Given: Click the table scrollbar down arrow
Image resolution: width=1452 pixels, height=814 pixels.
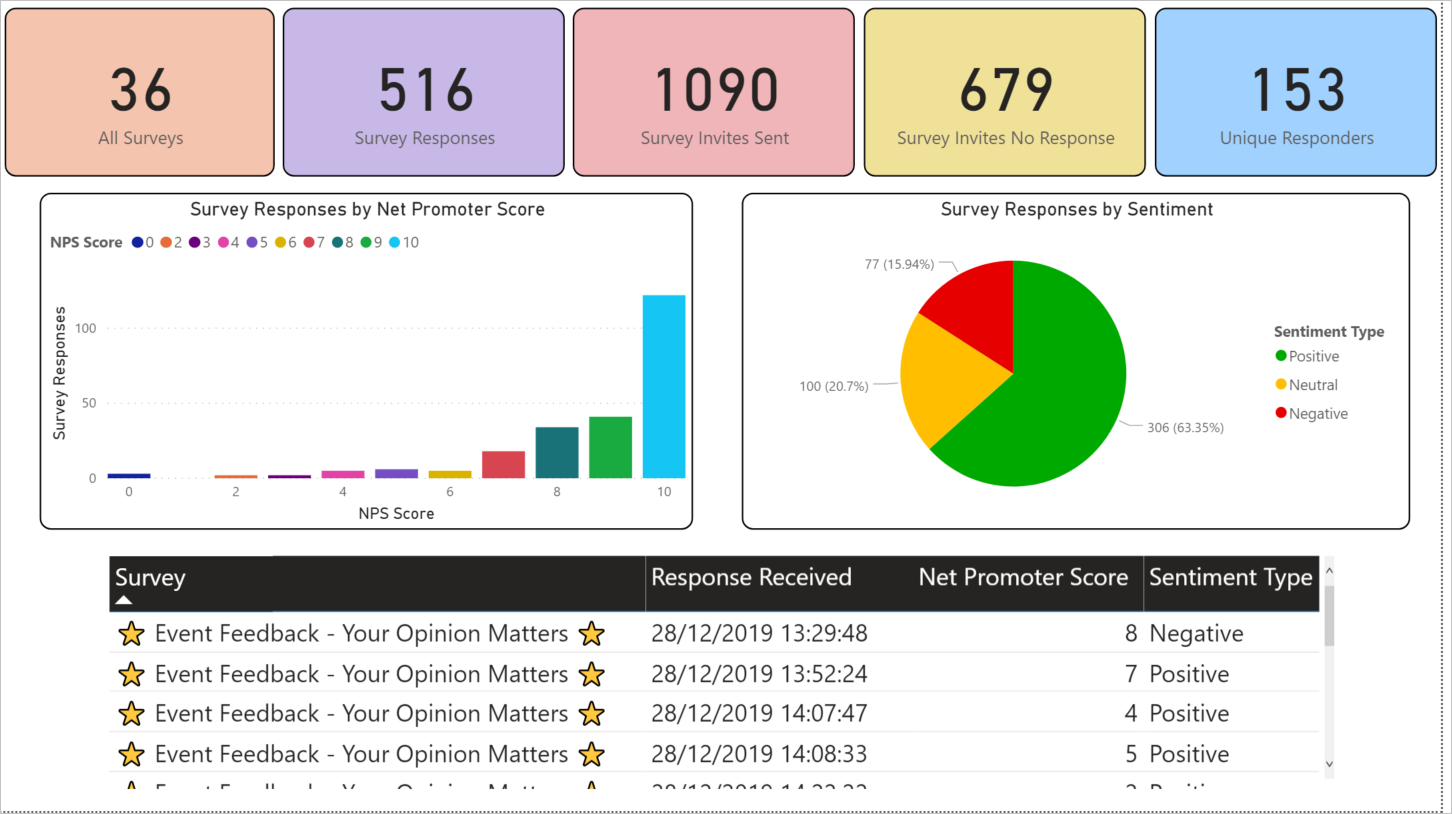Looking at the screenshot, I should 1329,764.
